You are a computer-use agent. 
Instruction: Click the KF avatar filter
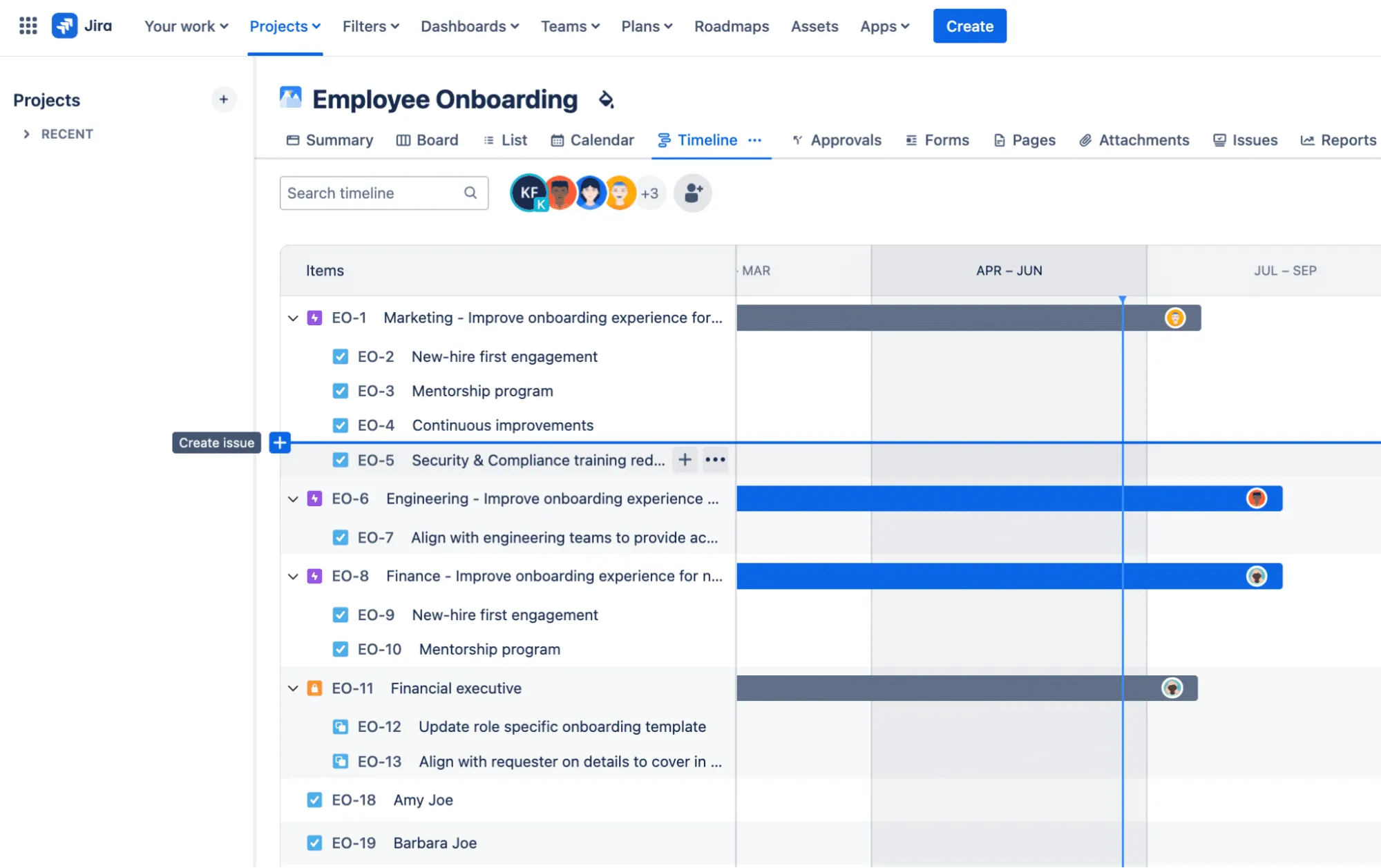[x=528, y=193]
